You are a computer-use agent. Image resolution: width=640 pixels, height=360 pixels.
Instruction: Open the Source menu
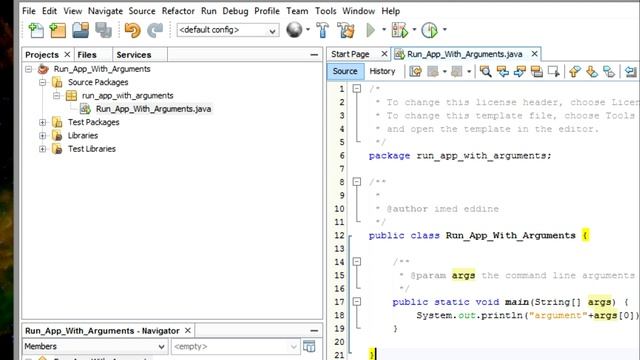point(142,11)
